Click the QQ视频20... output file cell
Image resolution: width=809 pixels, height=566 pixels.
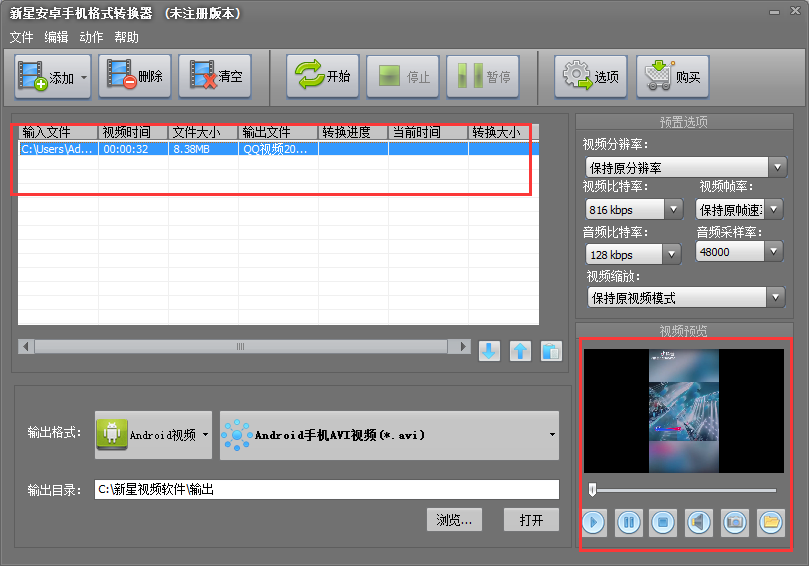278,149
